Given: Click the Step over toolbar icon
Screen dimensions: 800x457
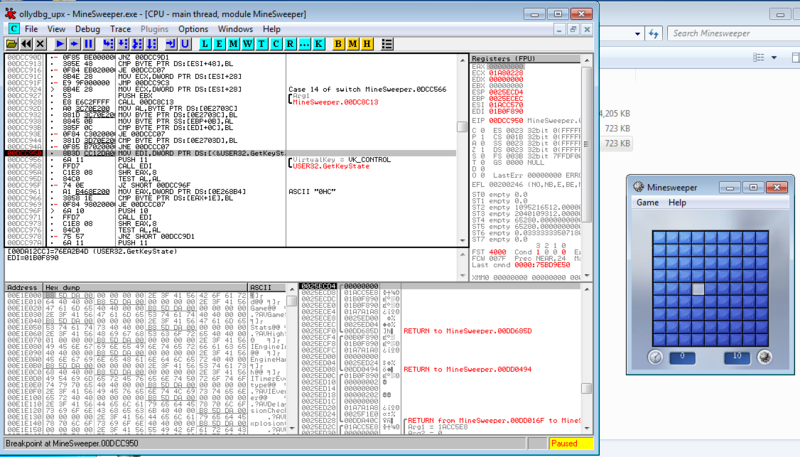Looking at the screenshot, I should [122, 44].
